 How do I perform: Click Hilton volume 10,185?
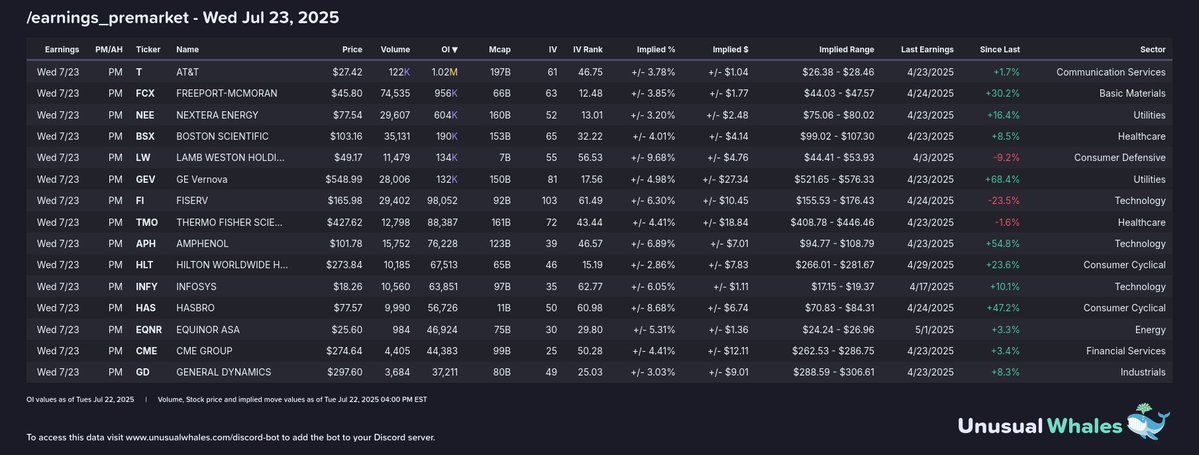[395, 265]
